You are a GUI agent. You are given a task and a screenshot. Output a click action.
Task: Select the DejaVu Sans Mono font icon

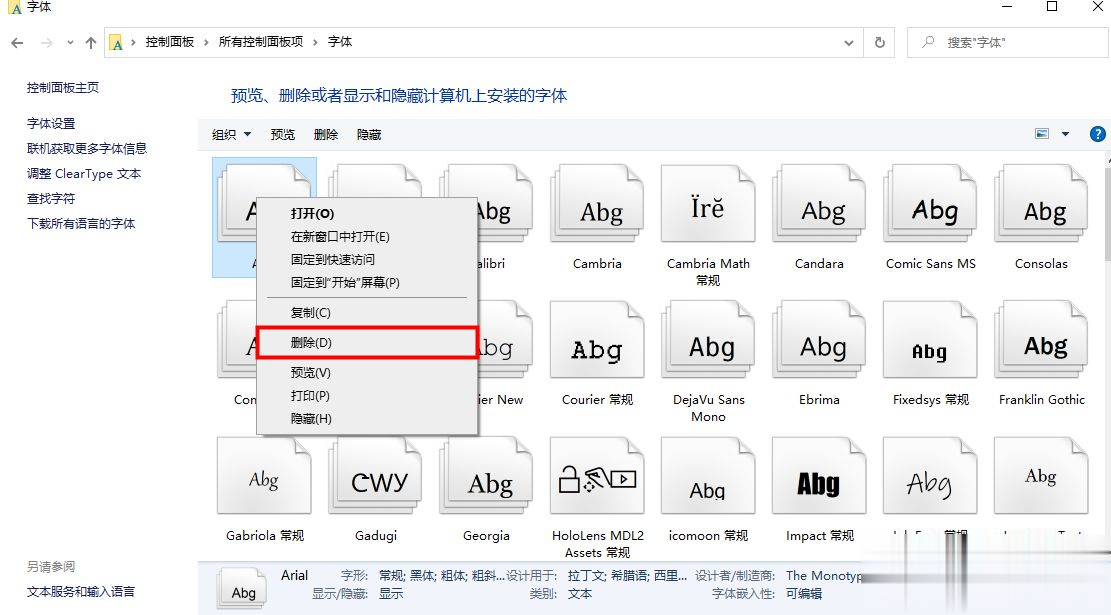708,340
